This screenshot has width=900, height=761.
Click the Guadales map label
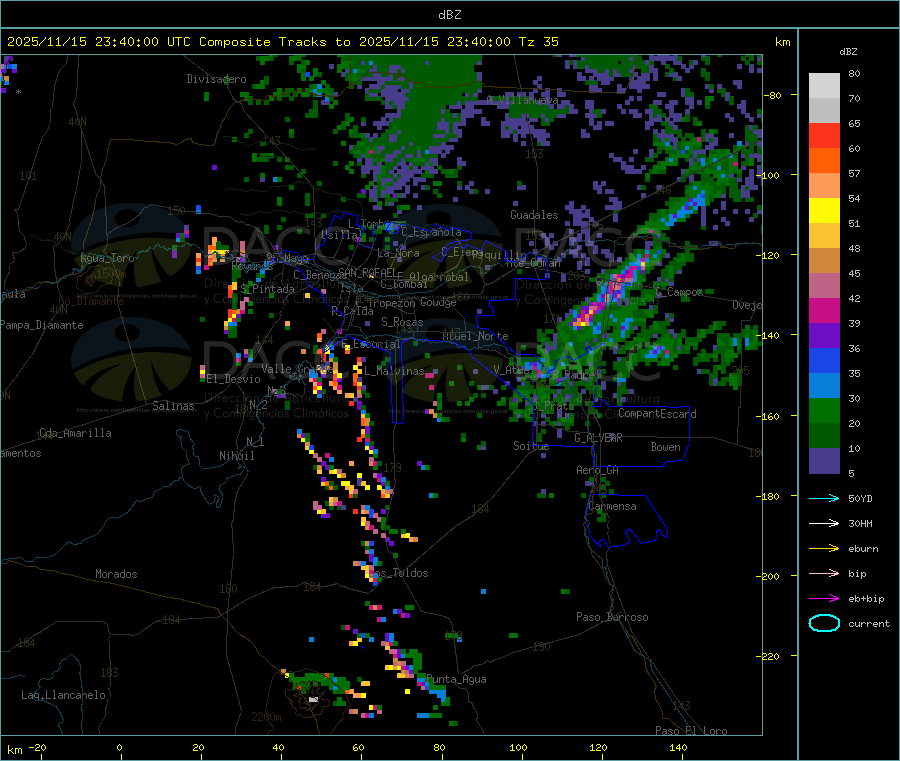(534, 215)
